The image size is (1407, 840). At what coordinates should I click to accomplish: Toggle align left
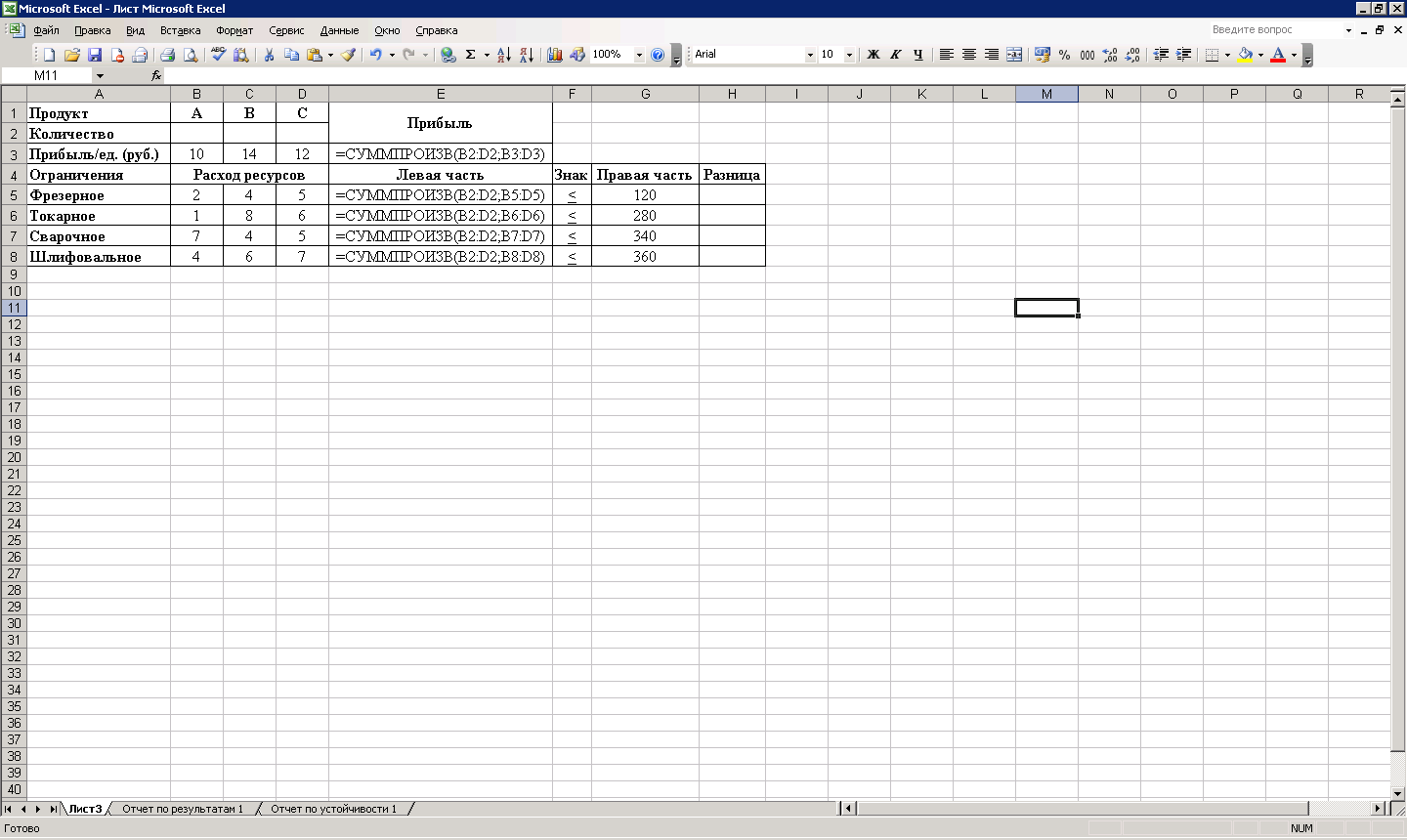(947, 55)
